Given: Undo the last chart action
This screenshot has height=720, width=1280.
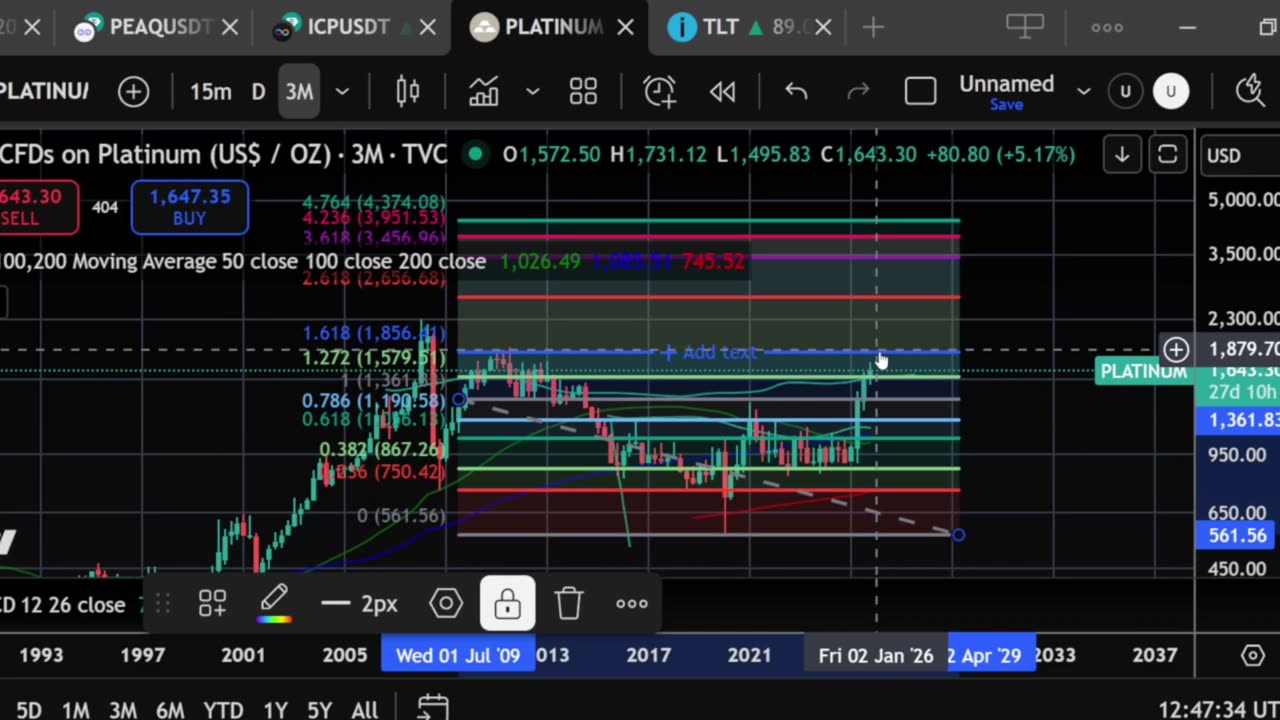Looking at the screenshot, I should [x=796, y=92].
